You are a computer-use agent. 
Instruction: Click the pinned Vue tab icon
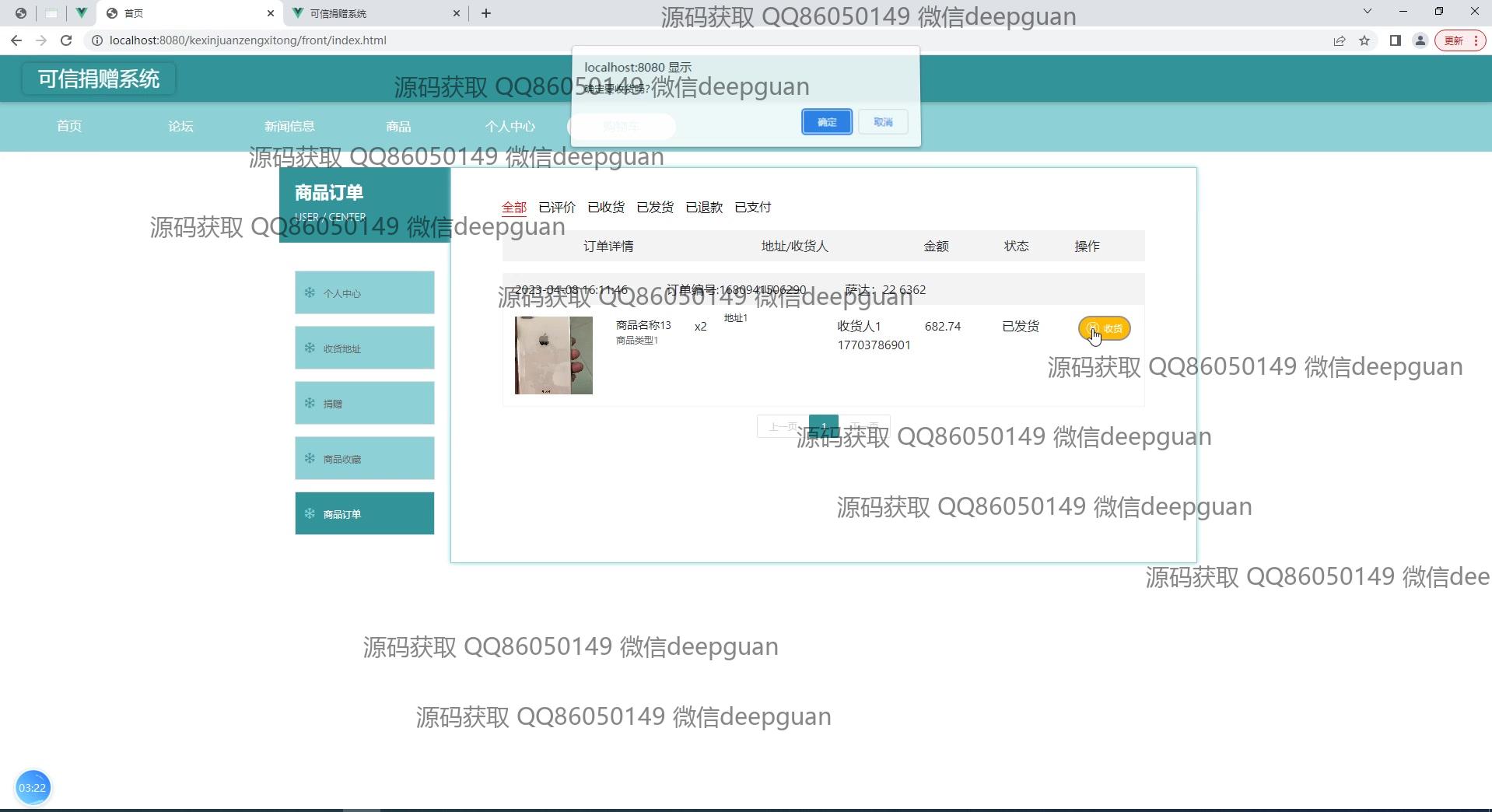[x=81, y=13]
